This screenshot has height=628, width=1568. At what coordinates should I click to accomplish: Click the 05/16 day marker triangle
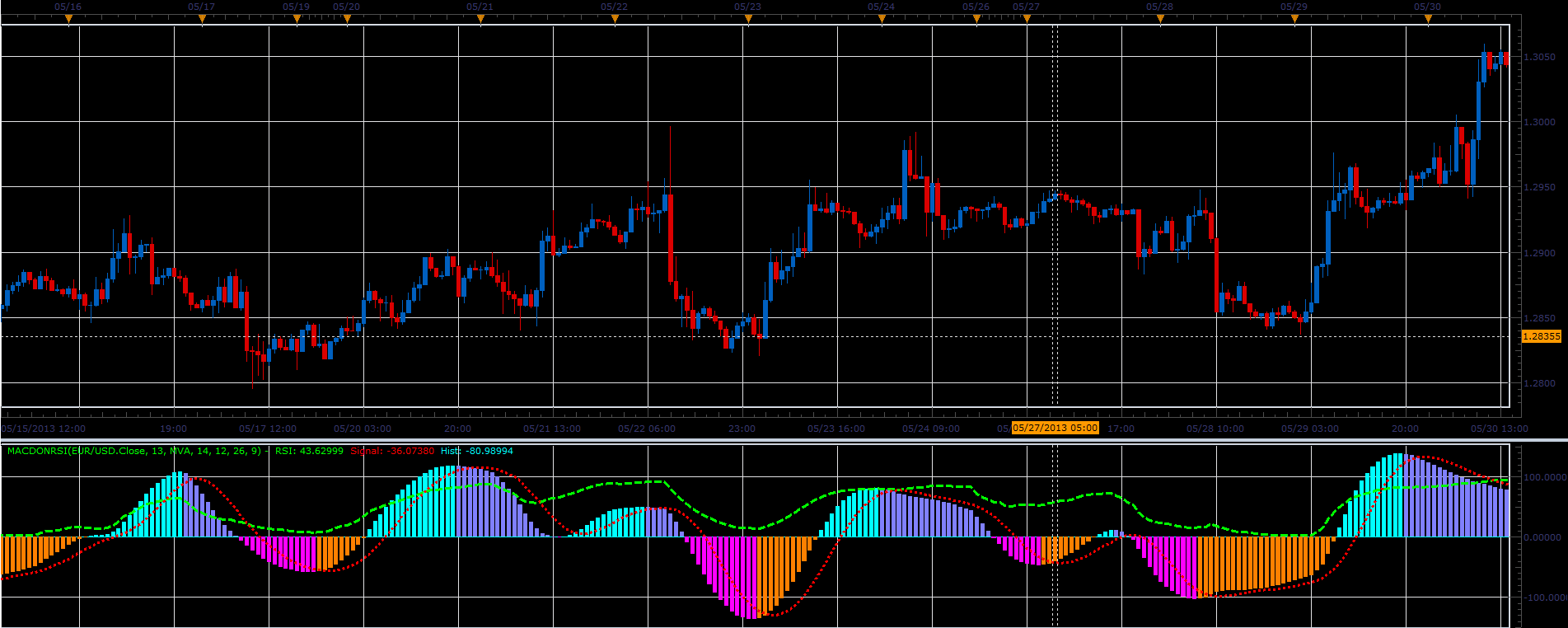[x=68, y=19]
